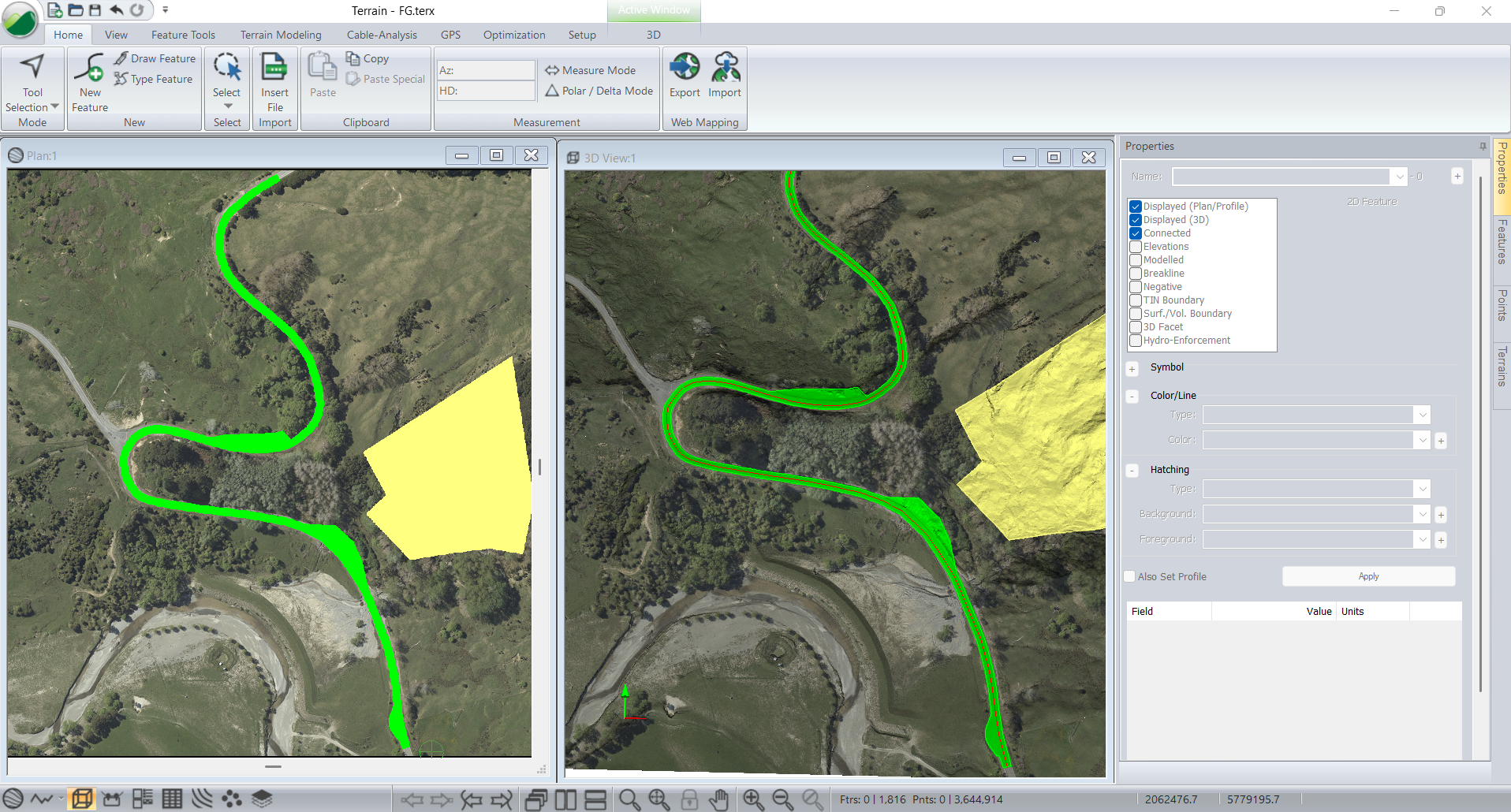The image size is (1511, 812).
Task: Enable the Elevations checkbox
Action: [1136, 247]
